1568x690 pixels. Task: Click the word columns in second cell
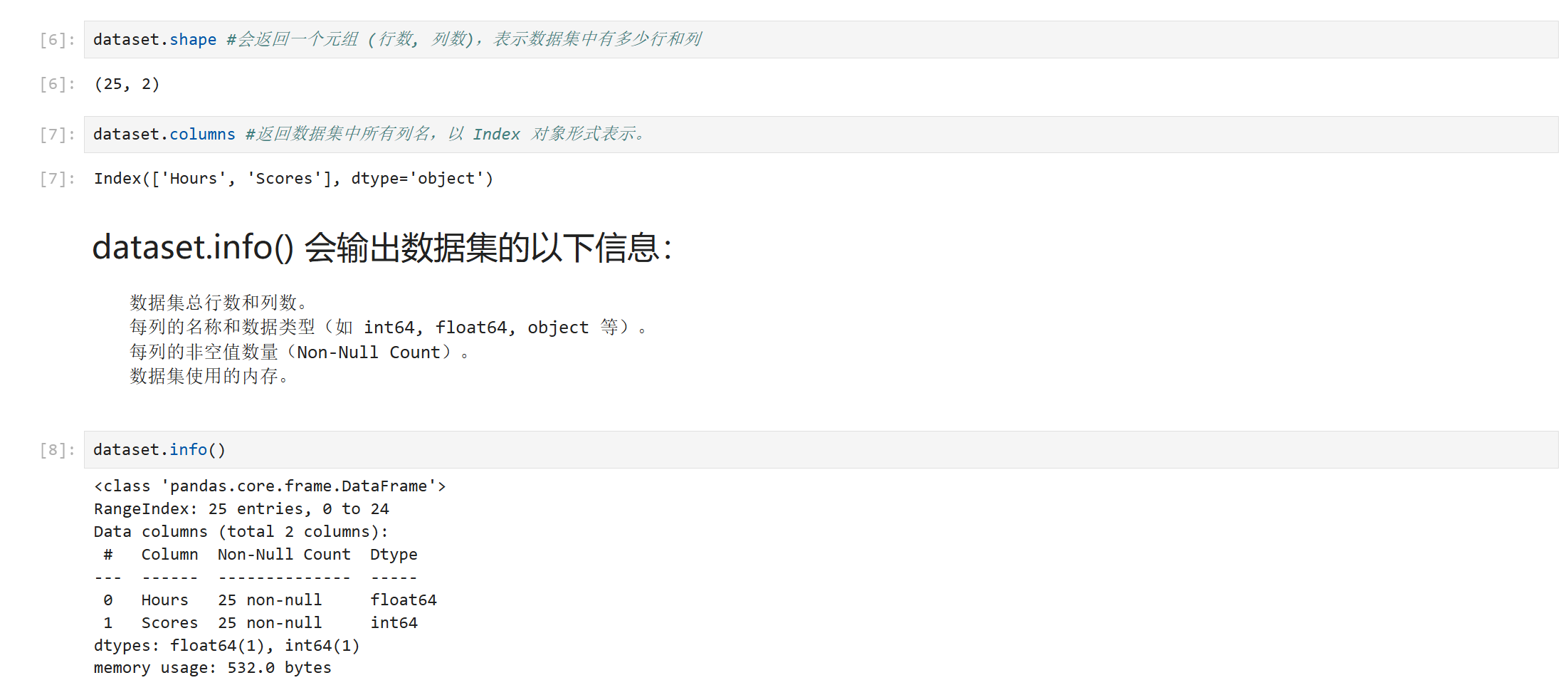[202, 134]
